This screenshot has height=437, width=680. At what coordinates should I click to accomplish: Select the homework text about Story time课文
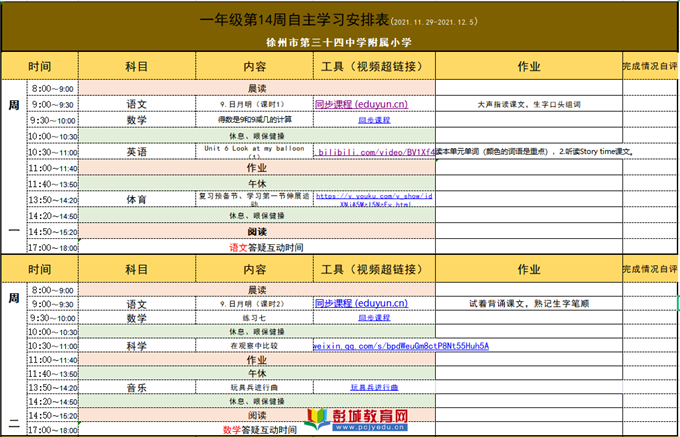[535, 152]
